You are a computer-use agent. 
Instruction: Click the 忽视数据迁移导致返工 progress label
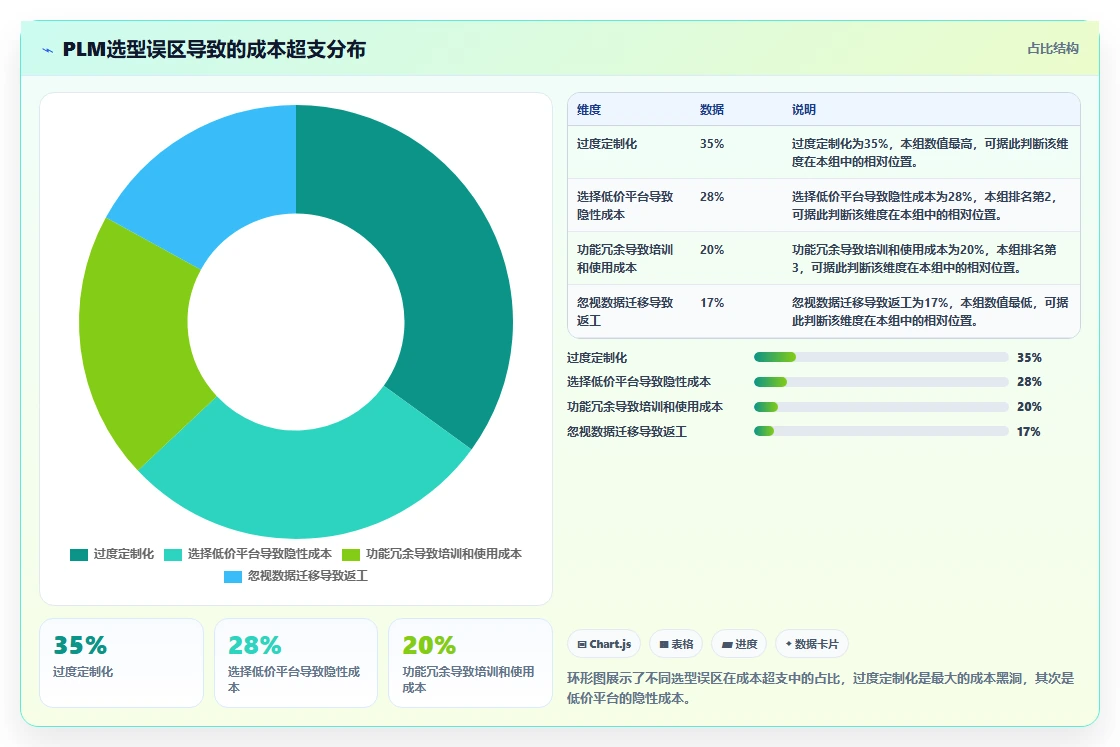click(x=627, y=432)
